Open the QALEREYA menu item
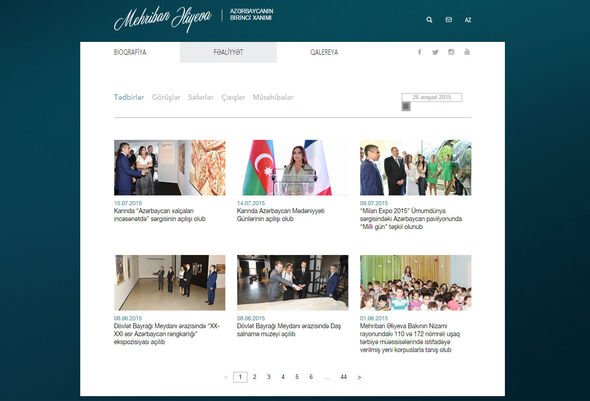590x401 pixels. 324,52
